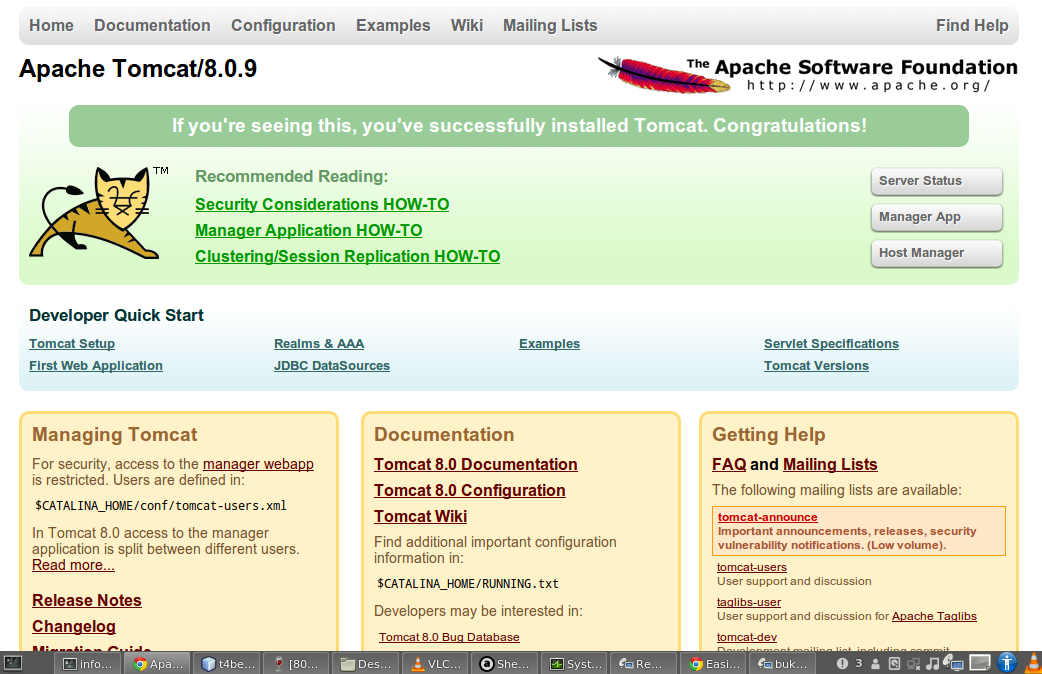Screen dimensions: 1042x674
Task: Click the display monitor tray icon
Action: click(x=980, y=663)
